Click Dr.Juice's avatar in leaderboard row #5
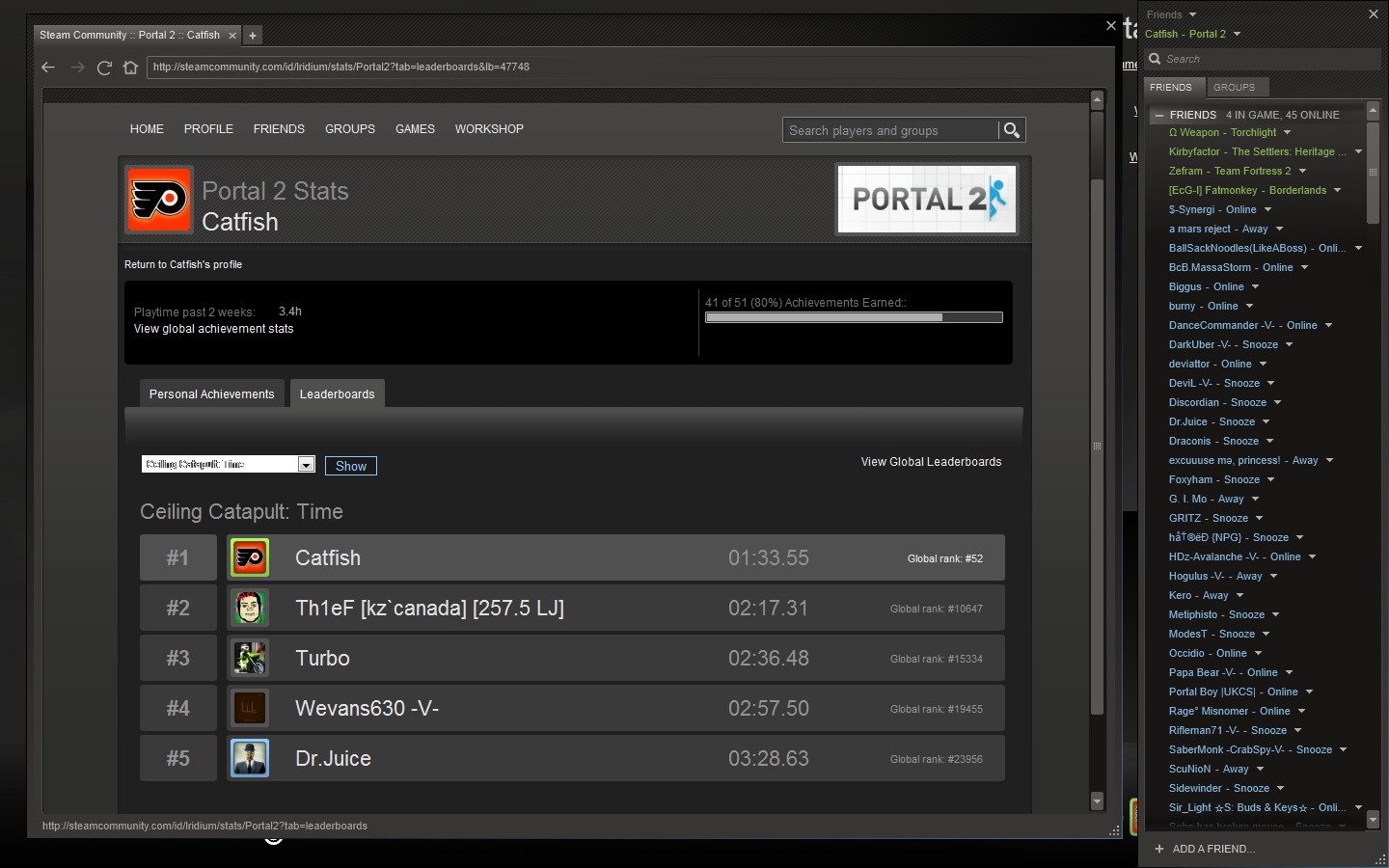Image resolution: width=1389 pixels, height=868 pixels. pyautogui.click(x=250, y=758)
